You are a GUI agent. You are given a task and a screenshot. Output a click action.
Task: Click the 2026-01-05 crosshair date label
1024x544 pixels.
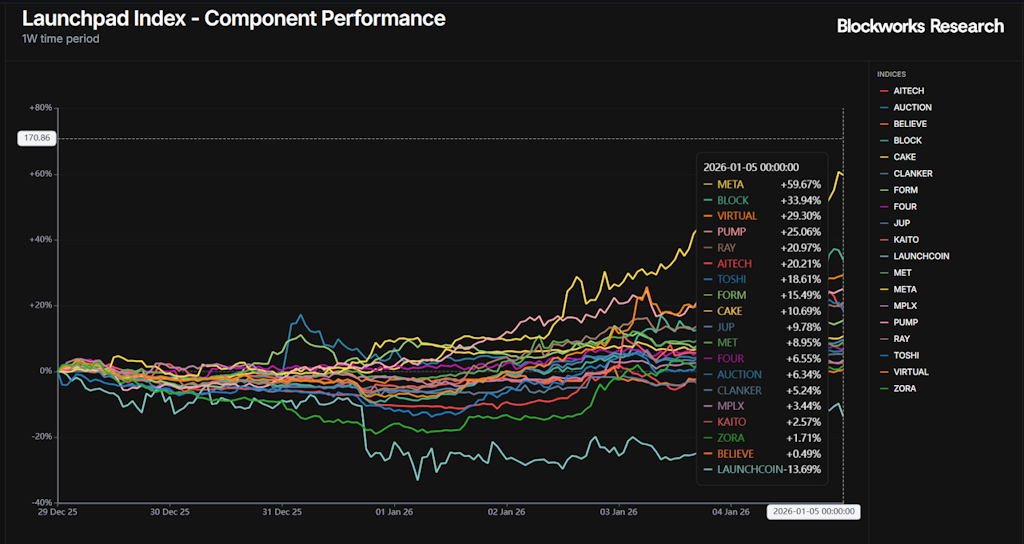813,511
